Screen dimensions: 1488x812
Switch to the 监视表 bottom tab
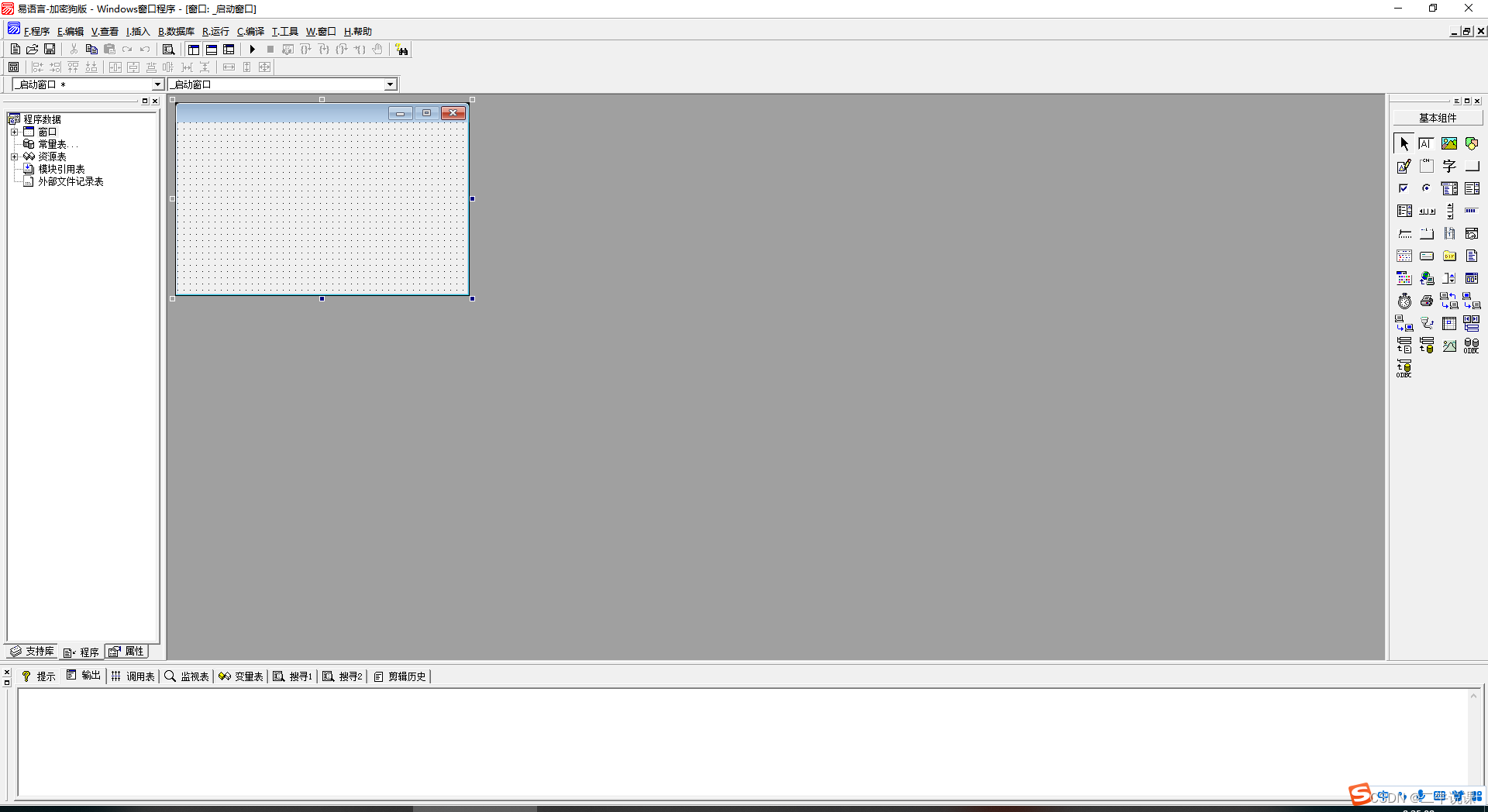[x=187, y=676]
